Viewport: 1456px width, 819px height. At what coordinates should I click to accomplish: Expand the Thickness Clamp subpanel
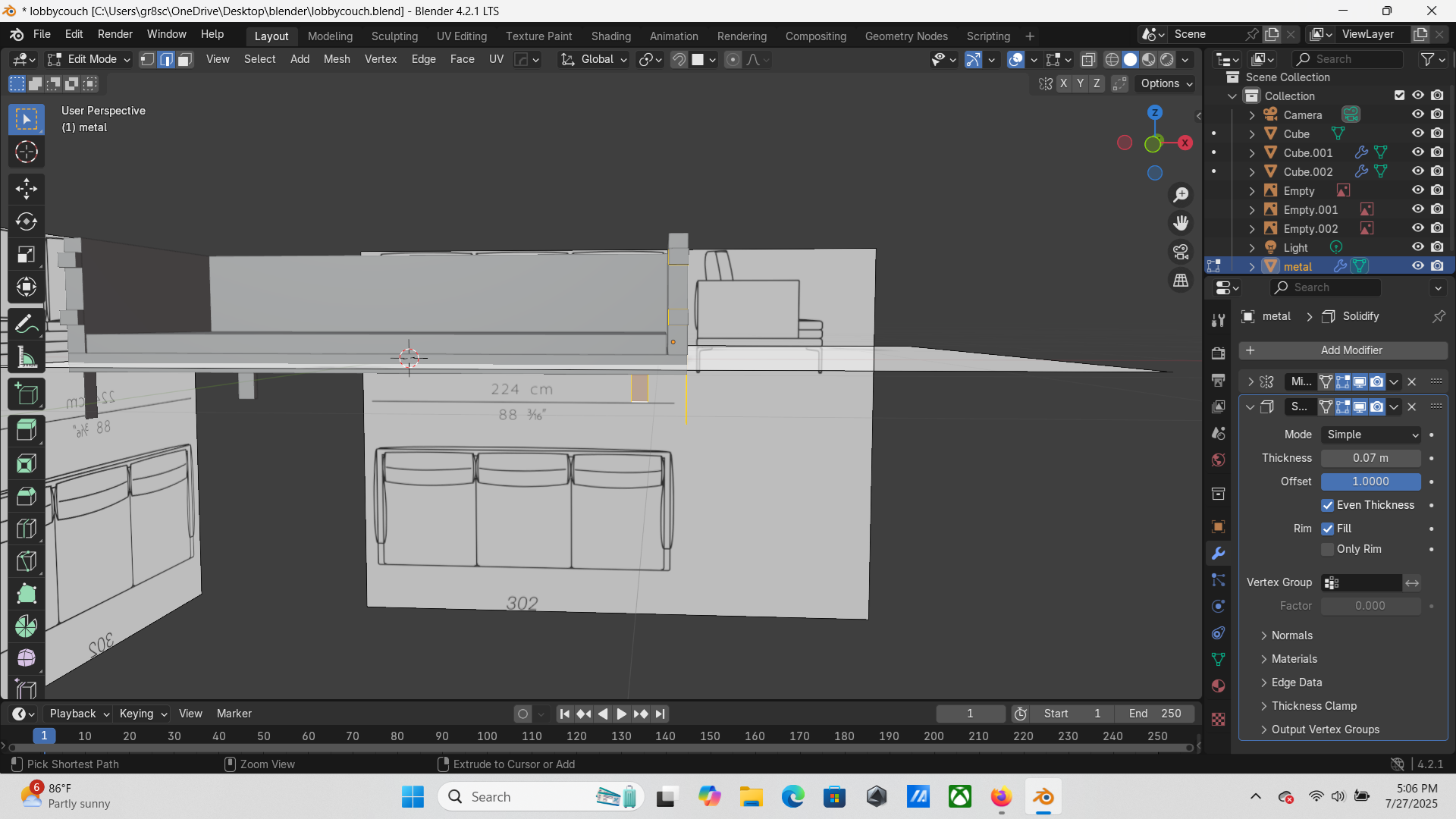(1313, 706)
